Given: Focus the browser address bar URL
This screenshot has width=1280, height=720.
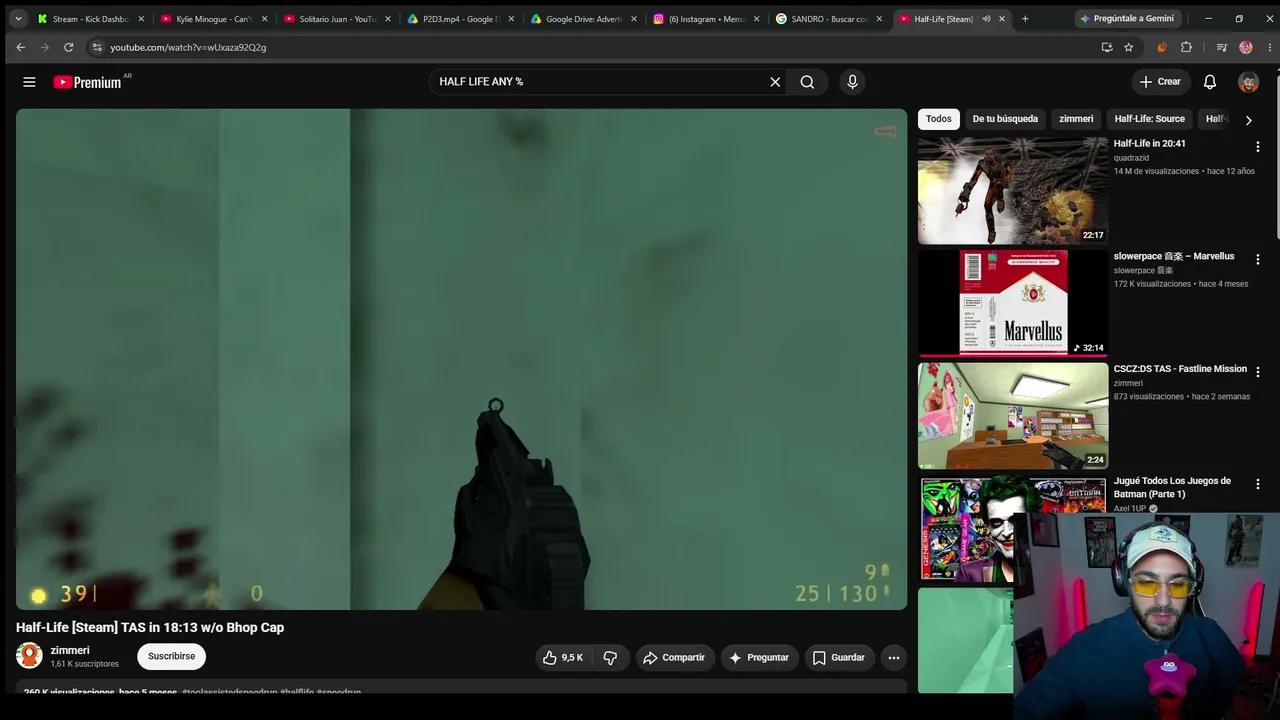Looking at the screenshot, I should coord(188,47).
